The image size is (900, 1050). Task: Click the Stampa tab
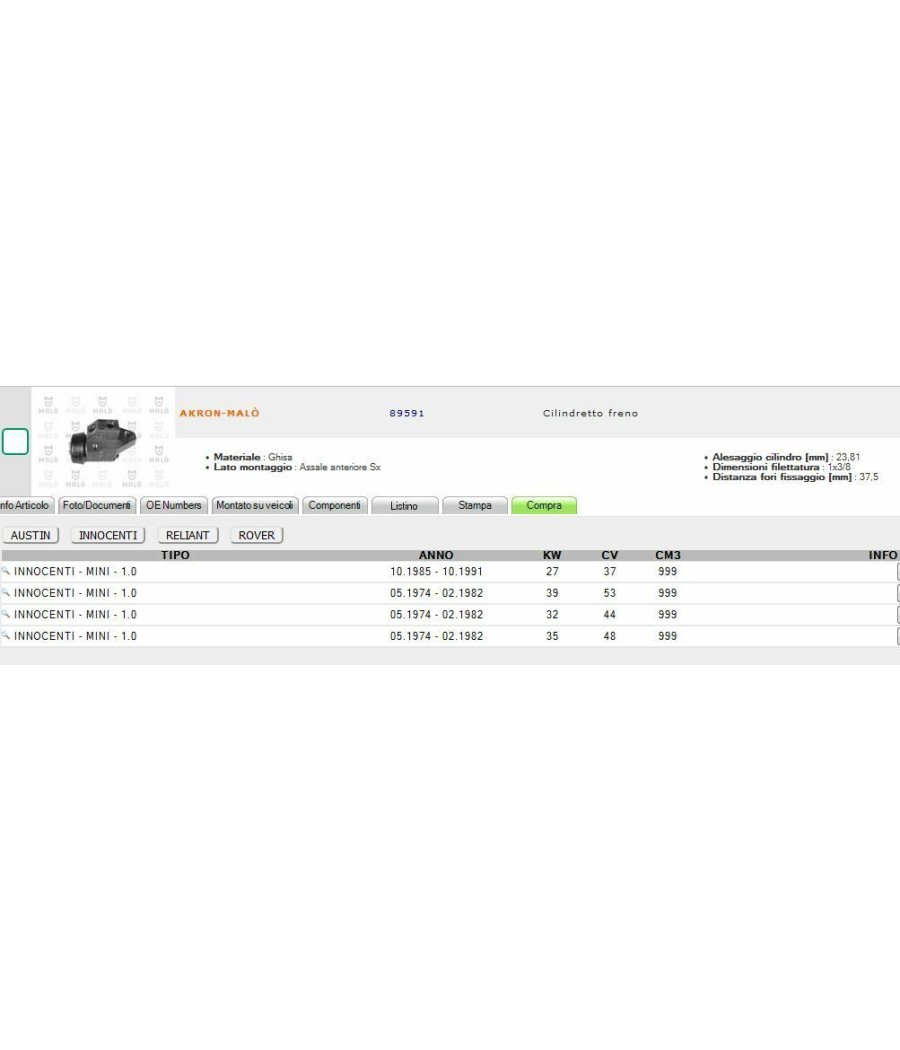click(x=475, y=506)
